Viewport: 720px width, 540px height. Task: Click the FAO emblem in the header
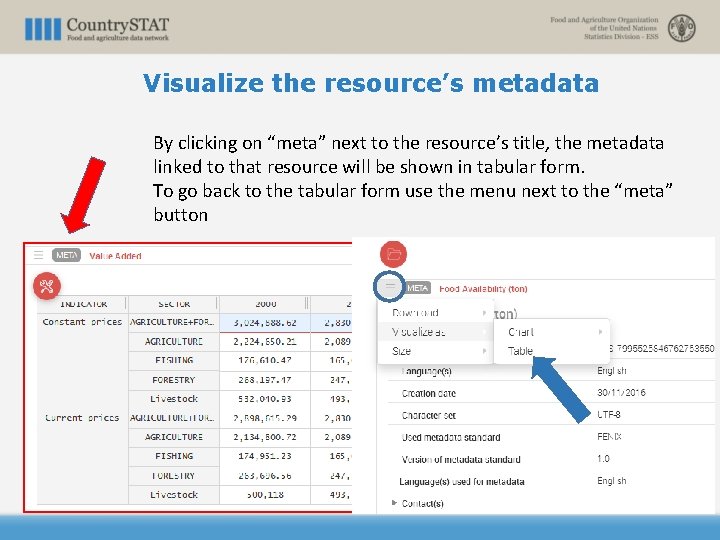[x=681, y=28]
